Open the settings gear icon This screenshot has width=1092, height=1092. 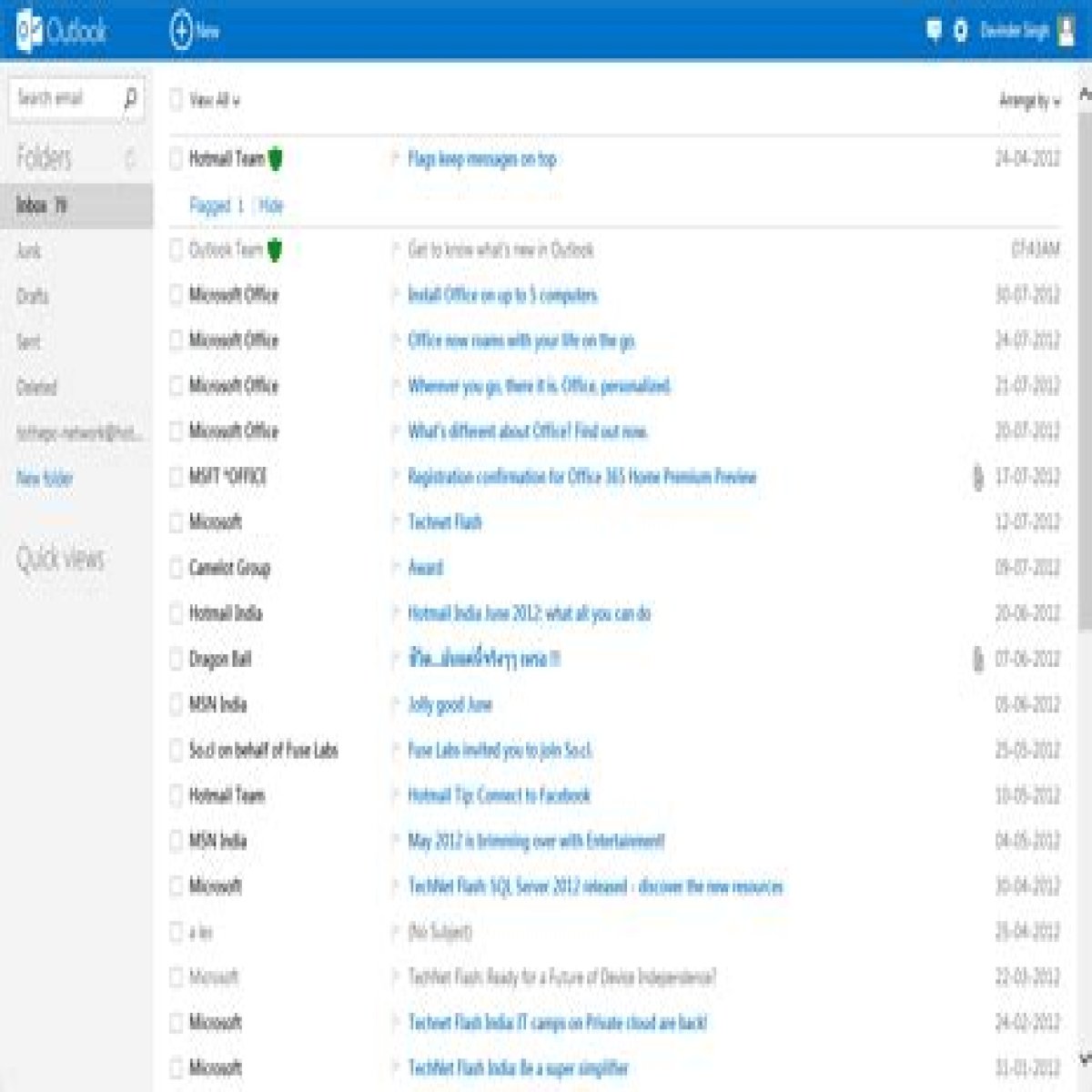point(960,31)
